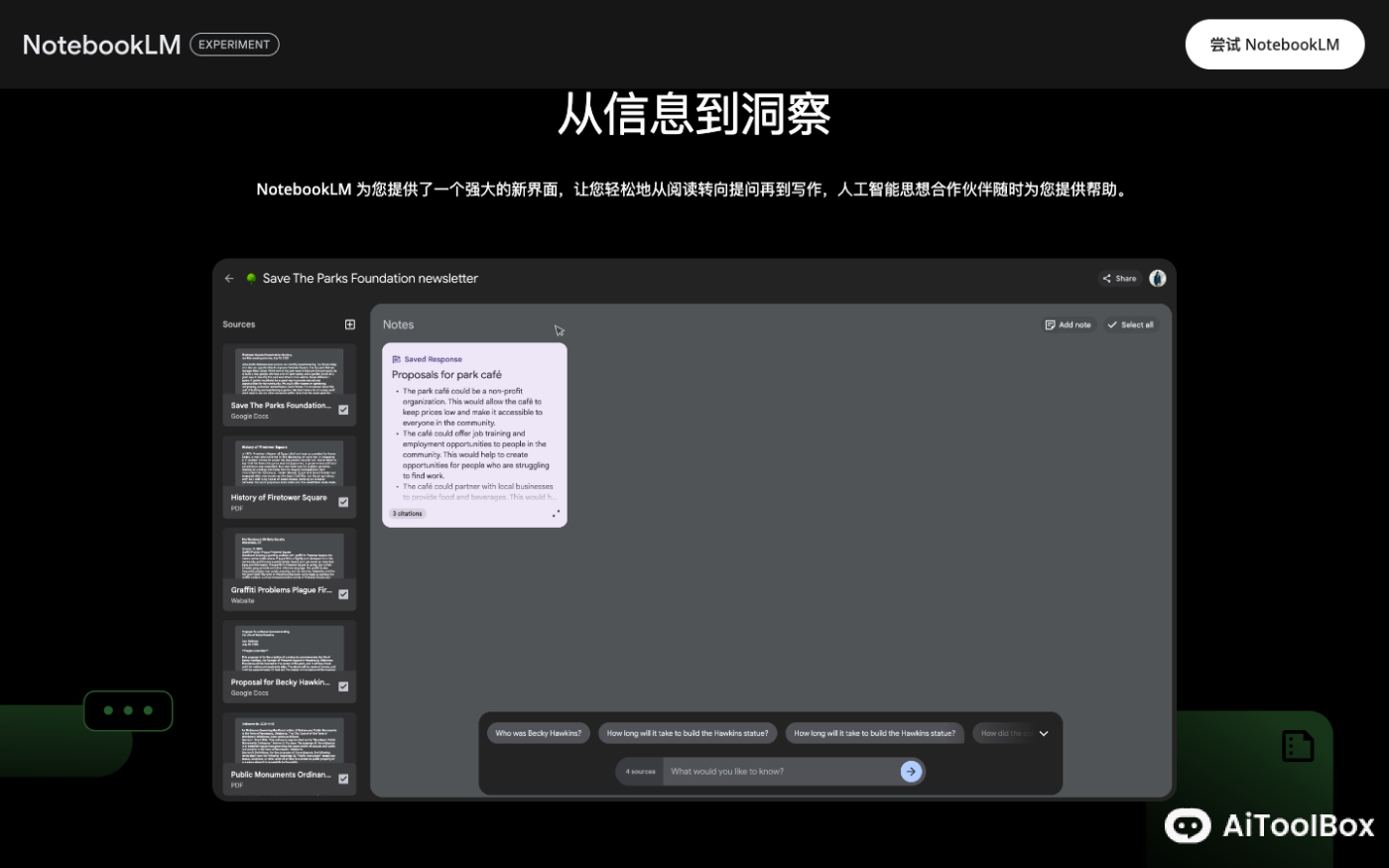Disable the Public Monuments Ordinance source

tap(343, 779)
